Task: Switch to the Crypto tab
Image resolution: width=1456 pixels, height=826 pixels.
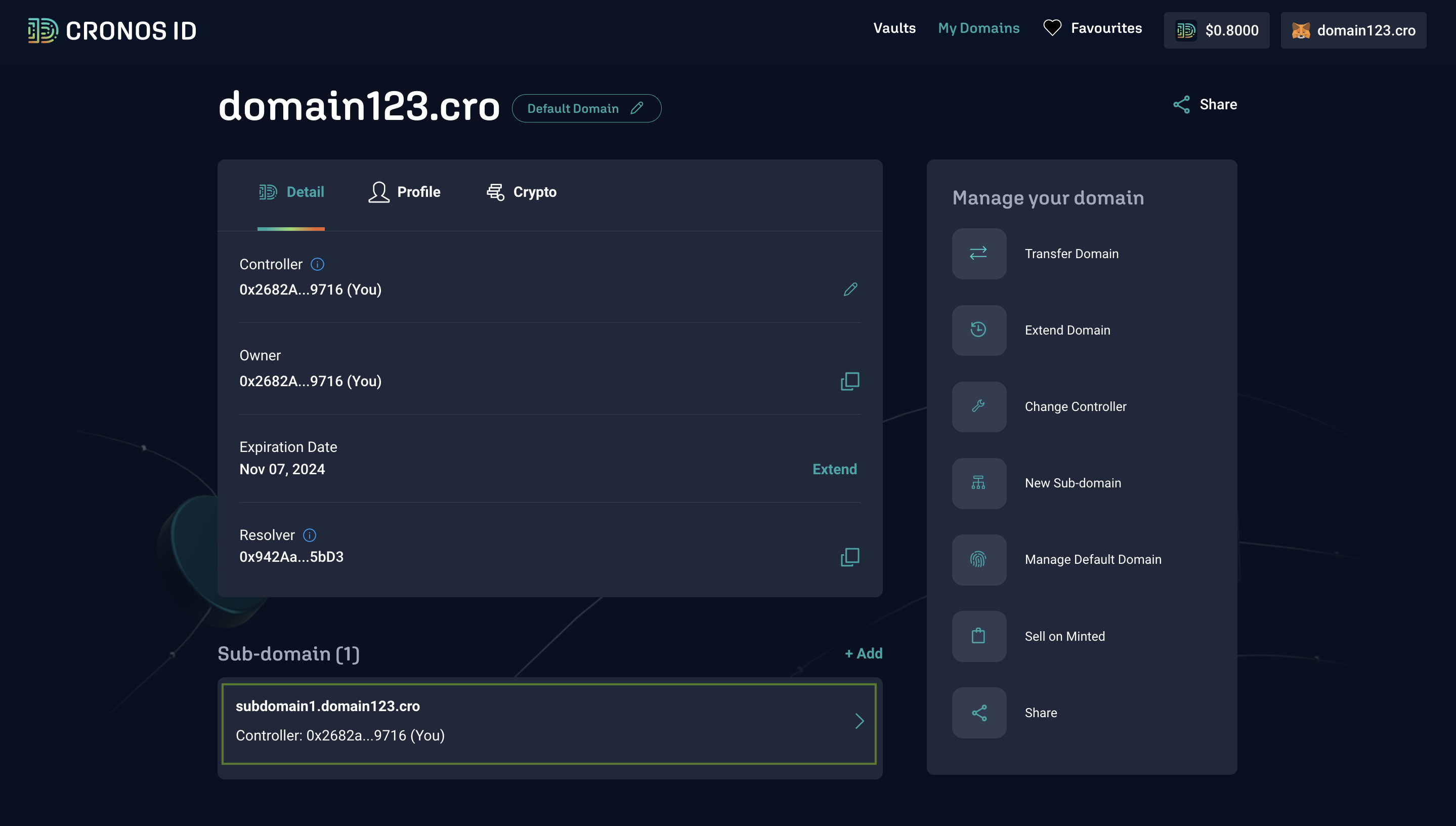Action: [x=522, y=192]
